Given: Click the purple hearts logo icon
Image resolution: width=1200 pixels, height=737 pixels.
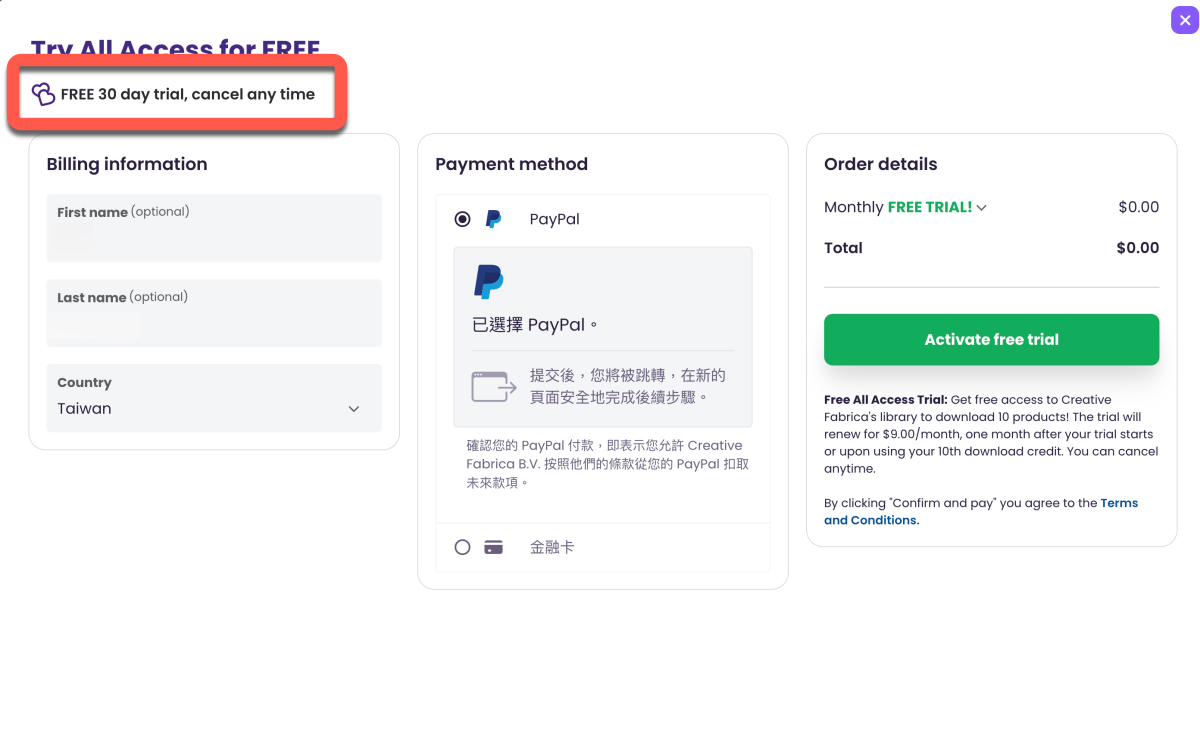Looking at the screenshot, I should pos(43,94).
